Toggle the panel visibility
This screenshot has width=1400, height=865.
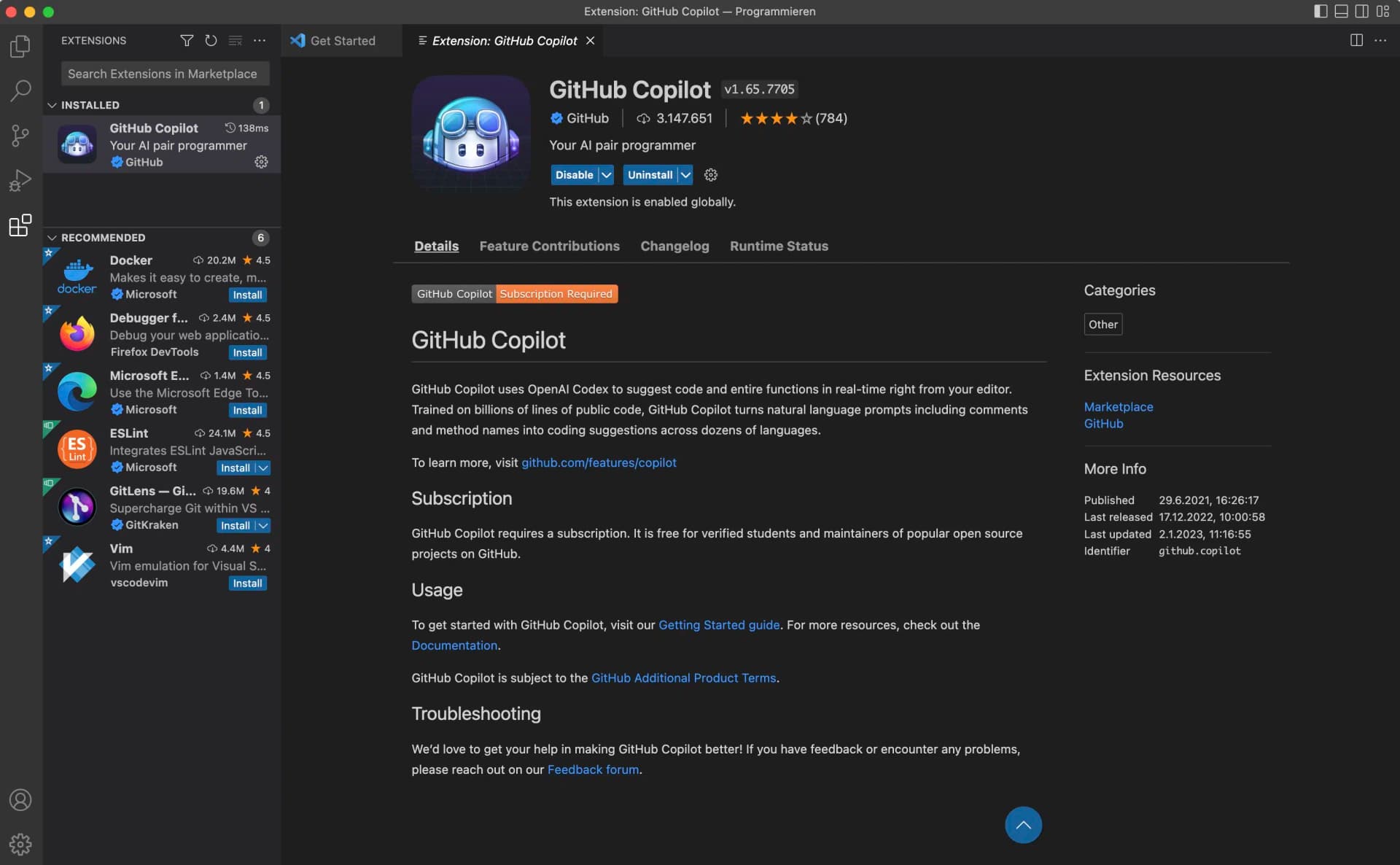1341,11
